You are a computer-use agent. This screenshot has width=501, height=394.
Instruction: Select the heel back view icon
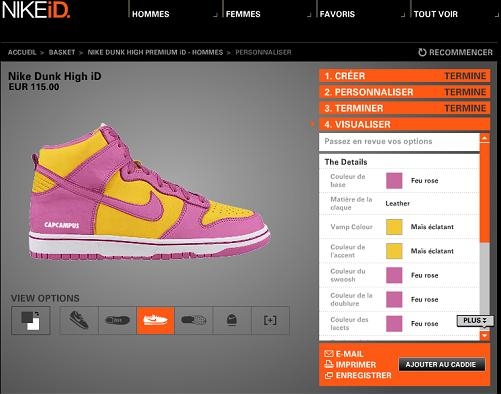tap(232, 320)
